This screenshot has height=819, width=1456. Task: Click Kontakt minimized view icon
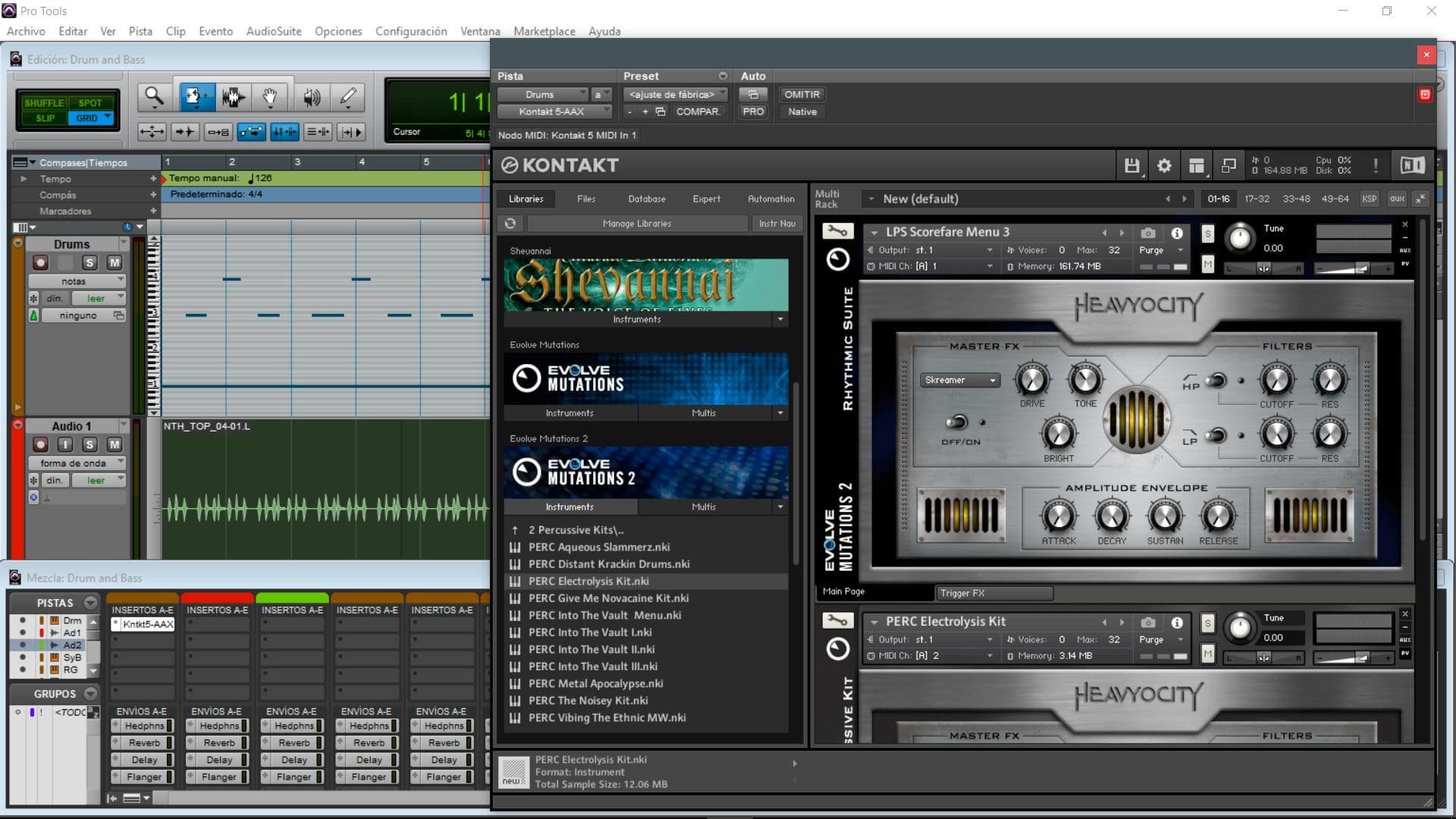[x=1228, y=165]
